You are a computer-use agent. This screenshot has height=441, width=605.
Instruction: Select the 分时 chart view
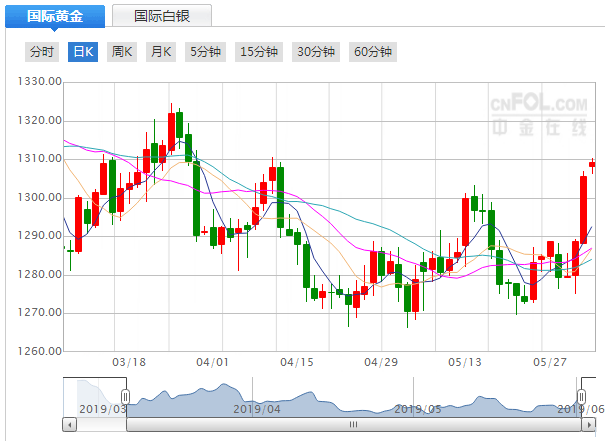point(42,52)
